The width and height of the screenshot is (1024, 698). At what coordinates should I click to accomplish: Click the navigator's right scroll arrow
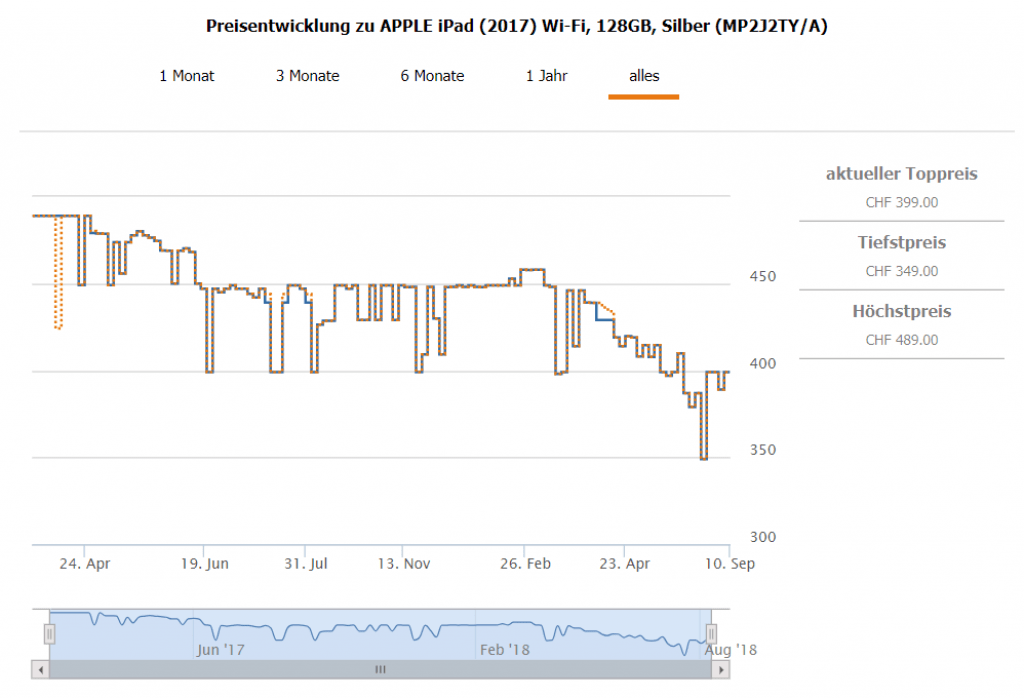point(721,669)
